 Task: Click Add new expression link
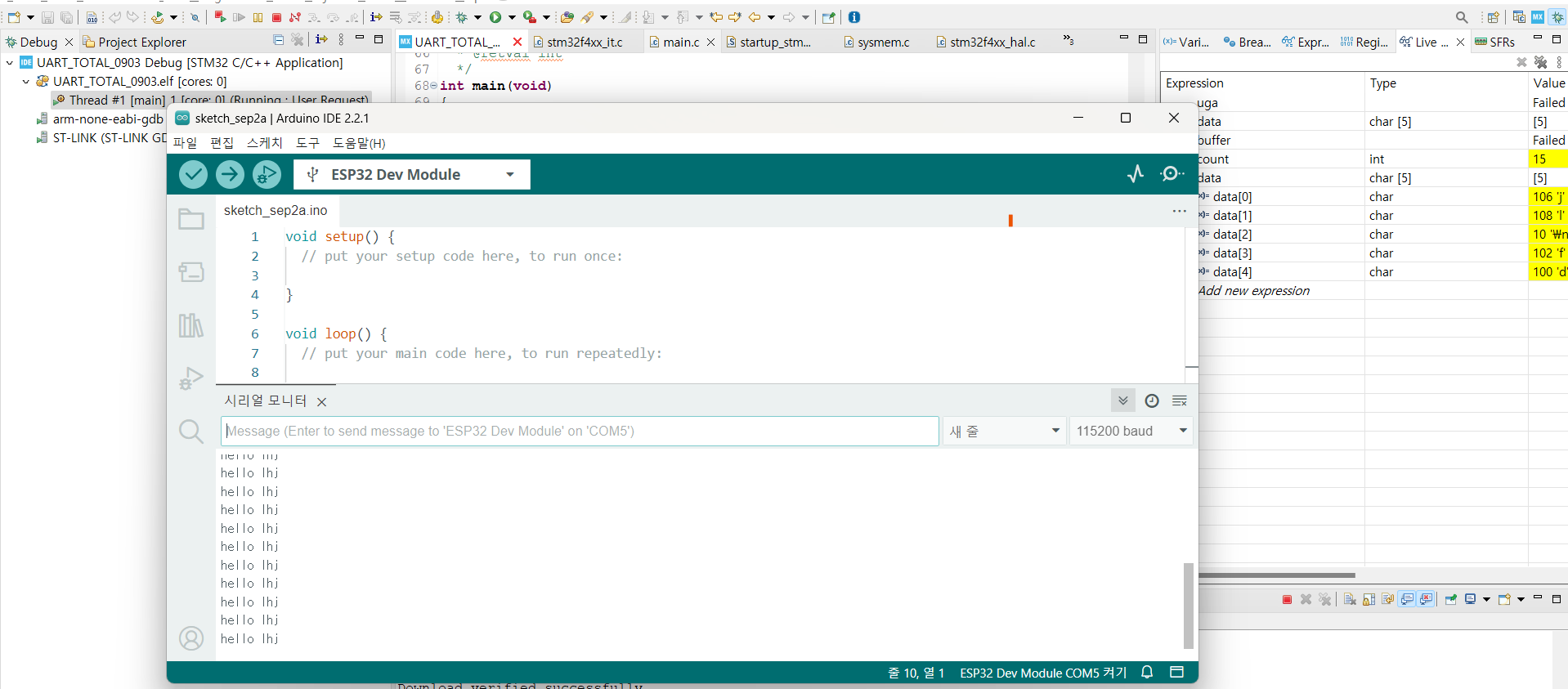tap(1254, 290)
